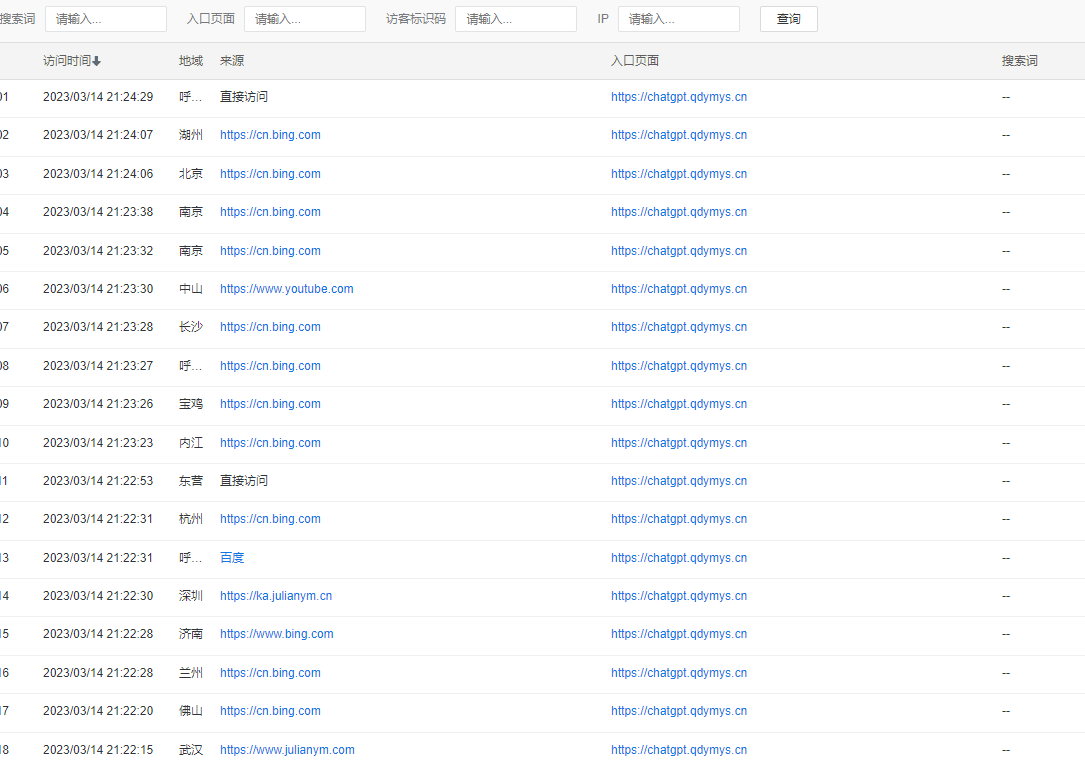Open bing source link in 杭州 row
The width and height of the screenshot is (1085, 764).
(x=270, y=519)
